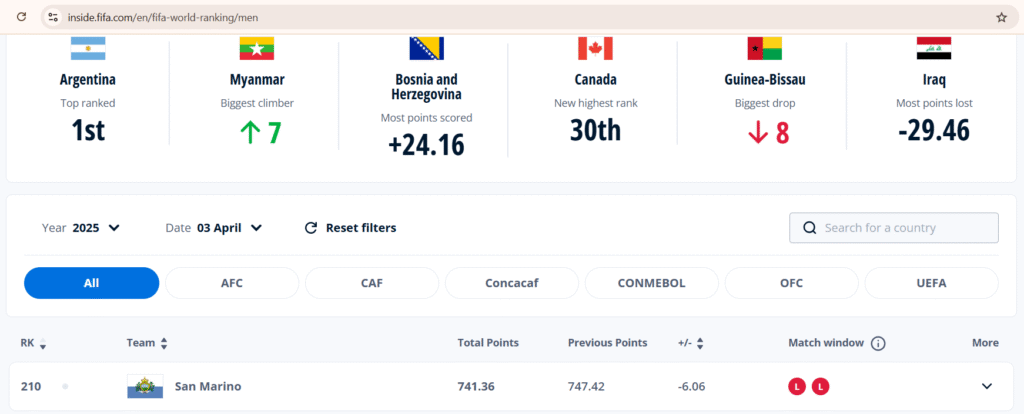Click the browser reload icon
Screen dimensions: 1024x414
coord(21,18)
